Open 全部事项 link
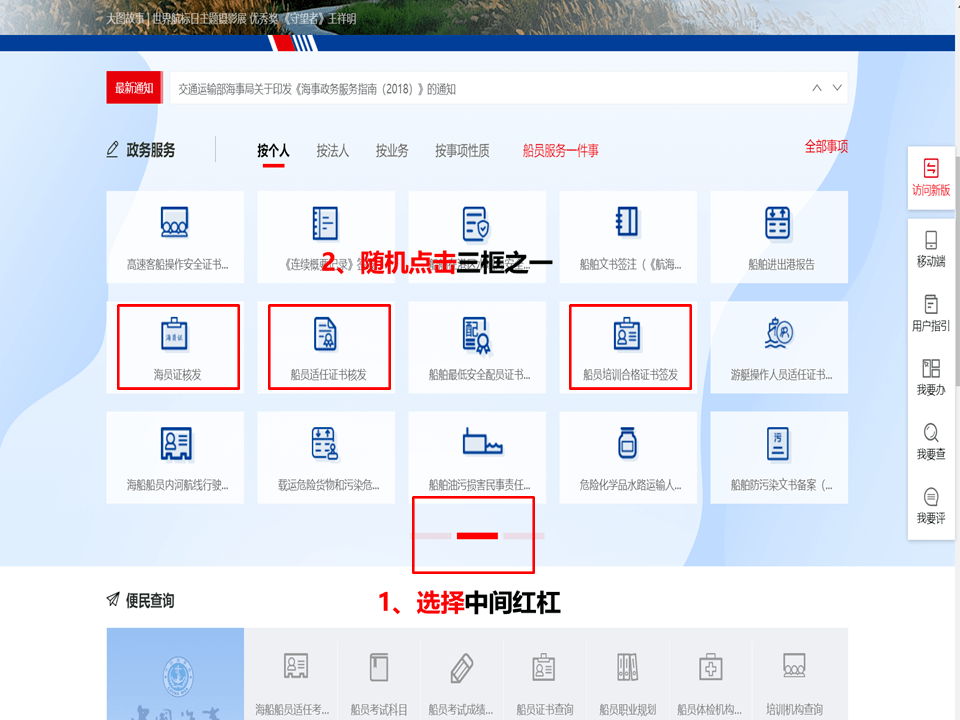Viewport: 960px width, 720px height. pos(827,146)
